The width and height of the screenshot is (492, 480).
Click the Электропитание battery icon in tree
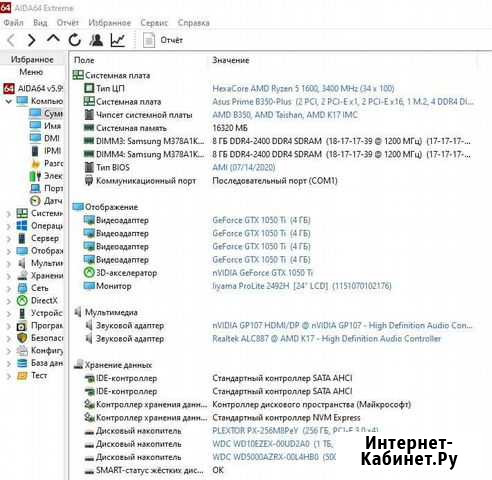pyautogui.click(x=35, y=176)
